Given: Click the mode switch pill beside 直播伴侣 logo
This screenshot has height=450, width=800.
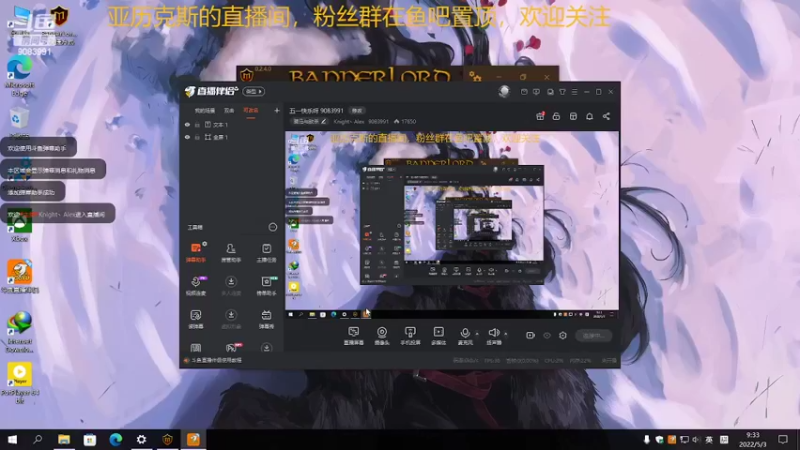Looking at the screenshot, I should [x=254, y=91].
